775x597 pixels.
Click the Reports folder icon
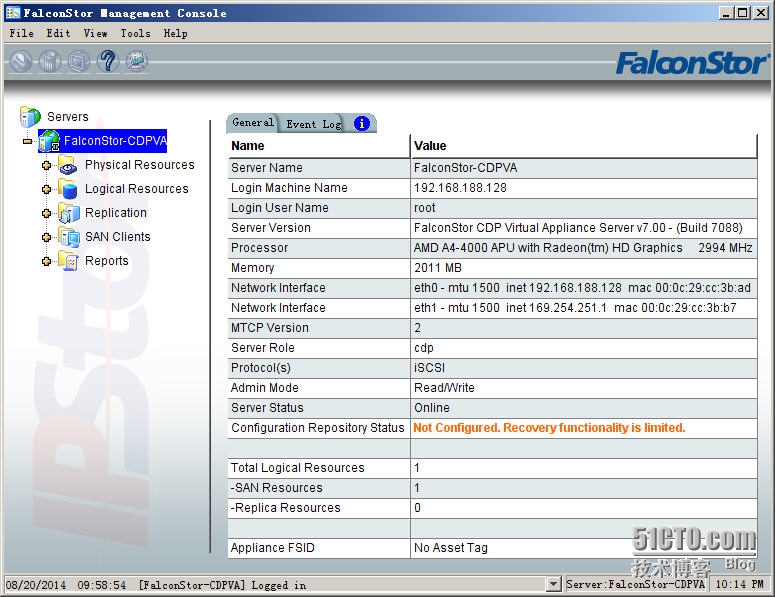(x=68, y=260)
